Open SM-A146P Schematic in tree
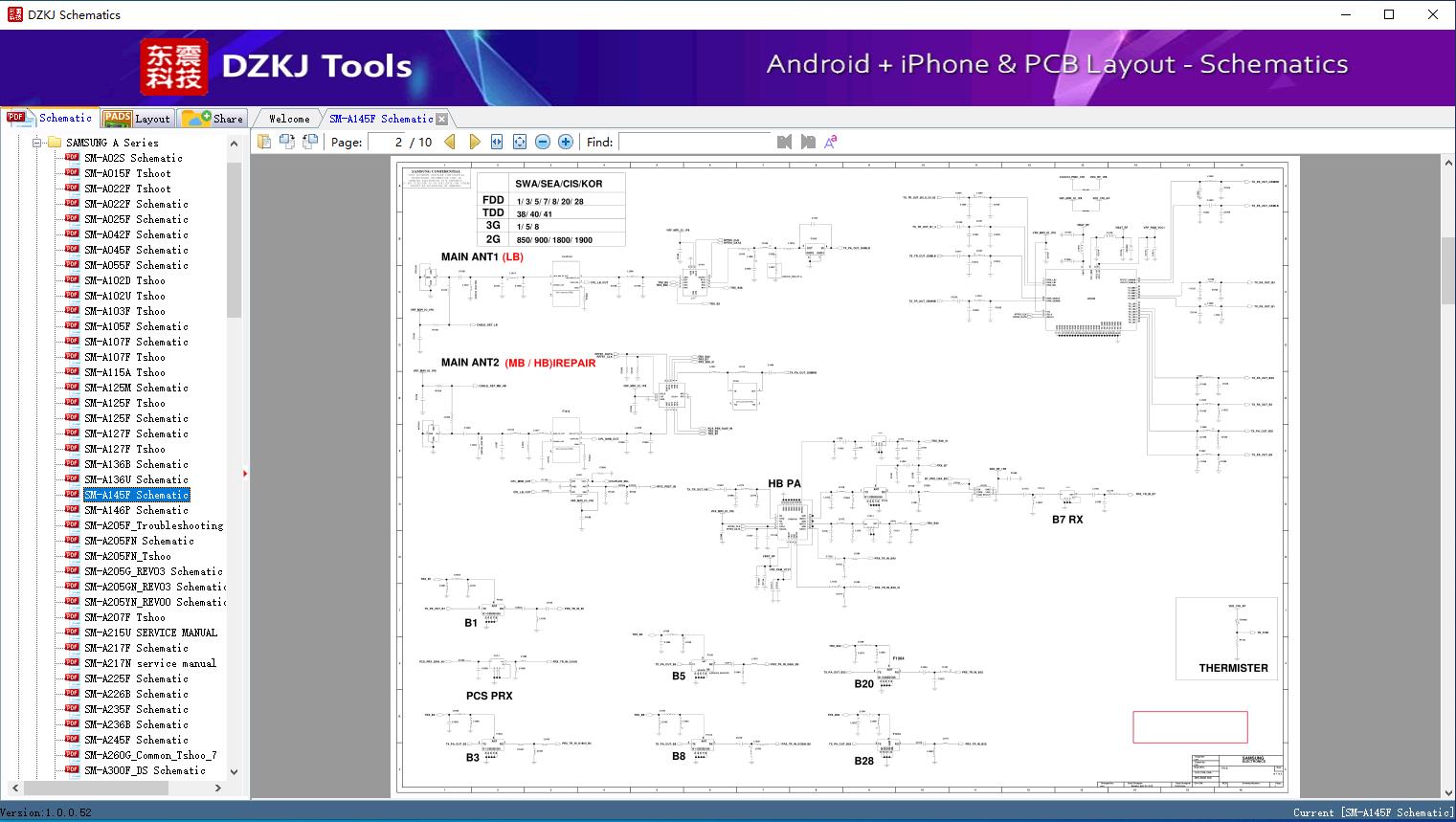 pyautogui.click(x=135, y=510)
